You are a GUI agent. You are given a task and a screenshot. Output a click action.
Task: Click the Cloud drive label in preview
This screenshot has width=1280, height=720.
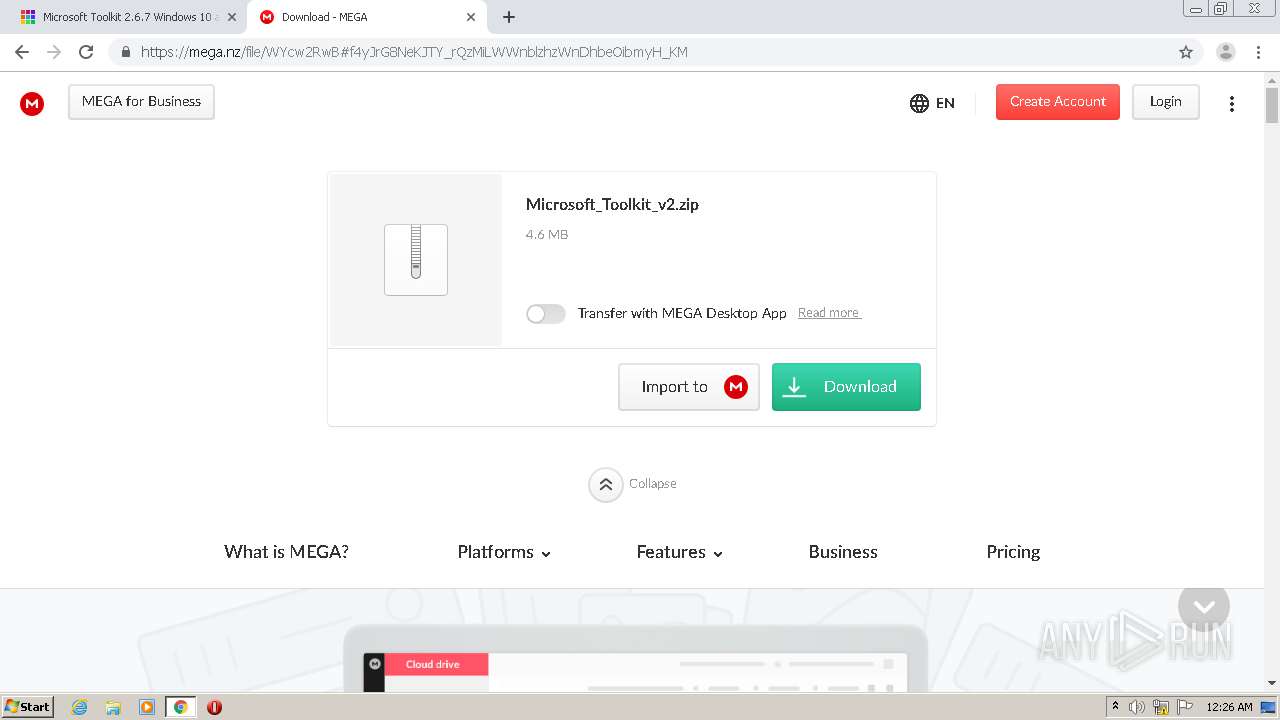tap(433, 664)
